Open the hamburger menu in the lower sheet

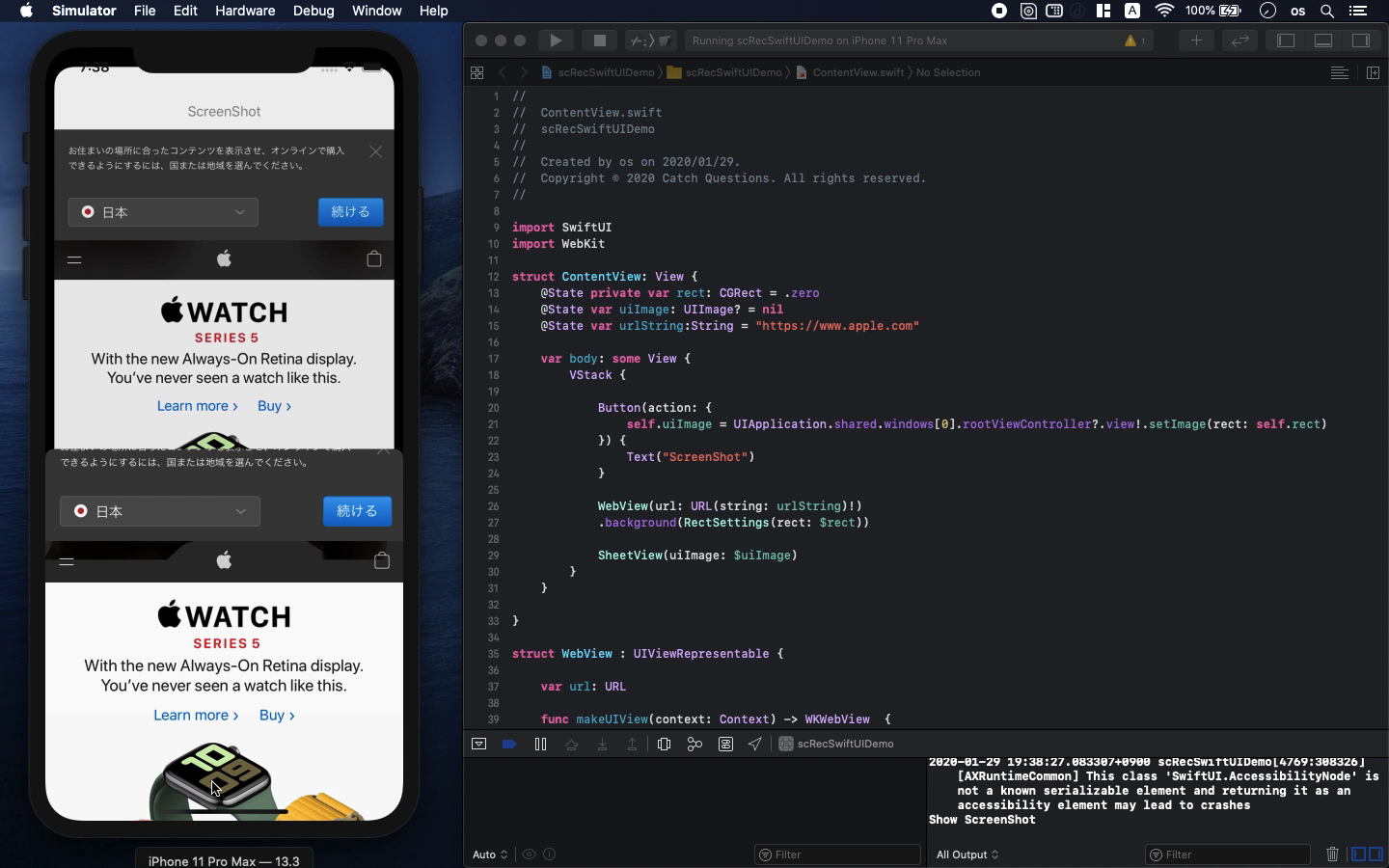(67, 561)
